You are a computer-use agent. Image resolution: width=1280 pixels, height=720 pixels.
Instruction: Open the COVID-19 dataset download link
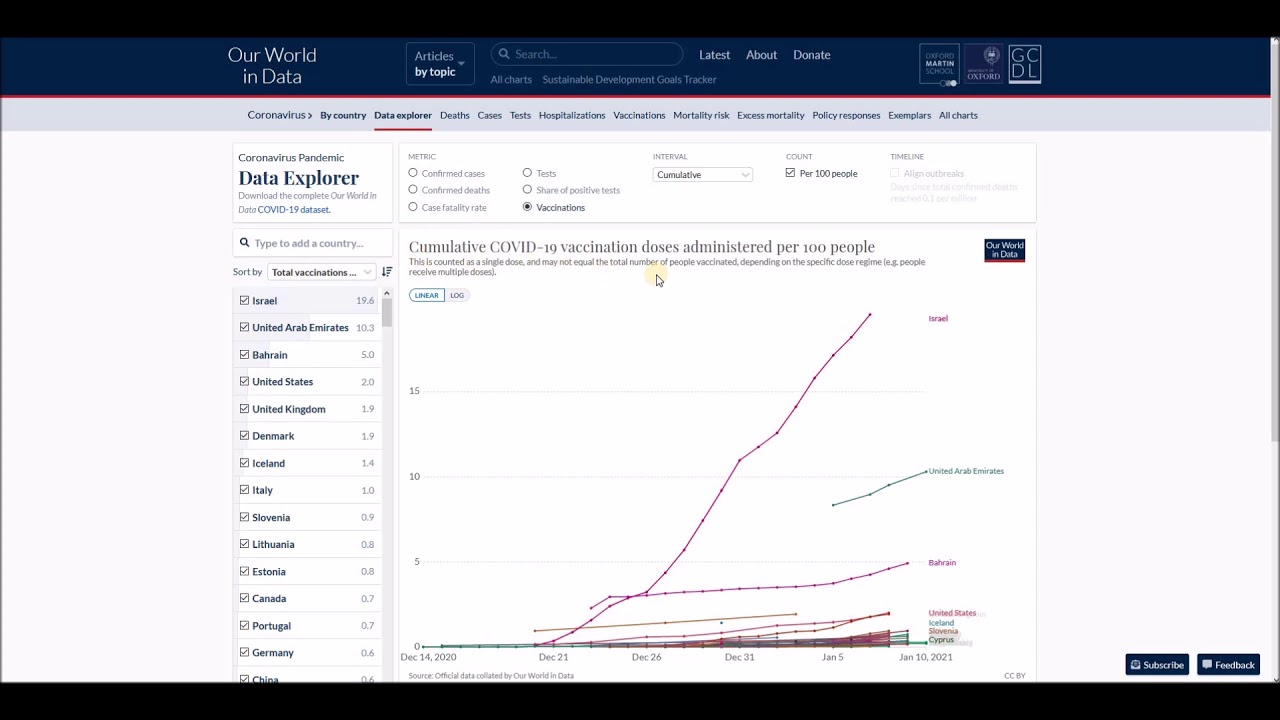(293, 210)
